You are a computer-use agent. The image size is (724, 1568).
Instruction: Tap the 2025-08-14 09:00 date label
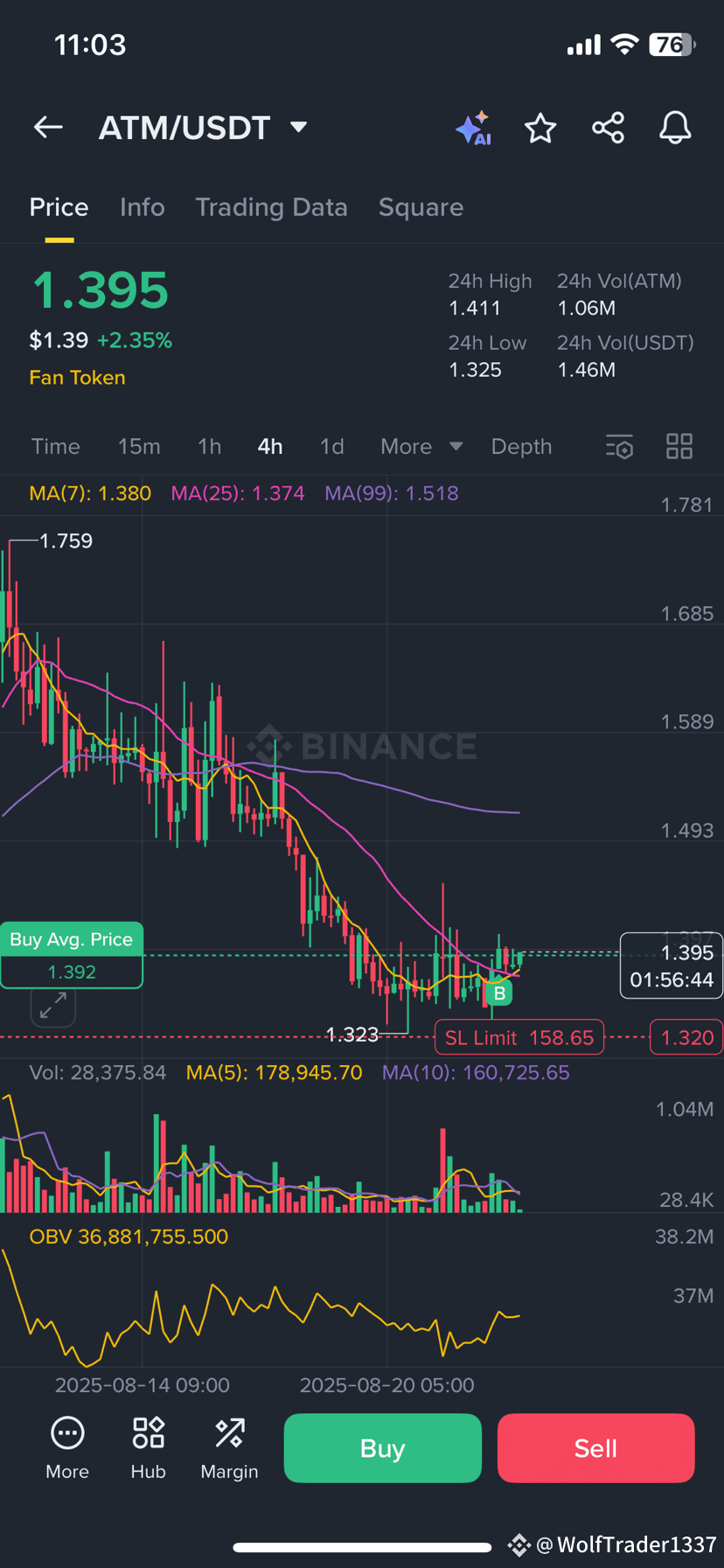point(143,1385)
